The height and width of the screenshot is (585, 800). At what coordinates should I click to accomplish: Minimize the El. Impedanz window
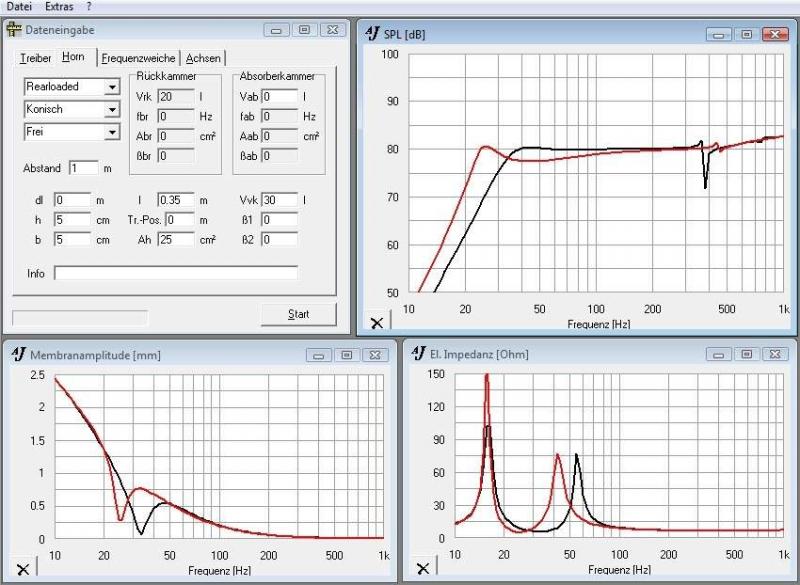pos(719,354)
